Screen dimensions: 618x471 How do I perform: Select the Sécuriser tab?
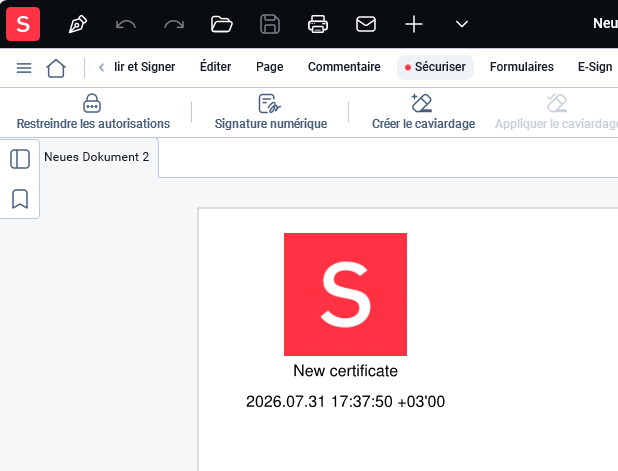[x=436, y=67]
